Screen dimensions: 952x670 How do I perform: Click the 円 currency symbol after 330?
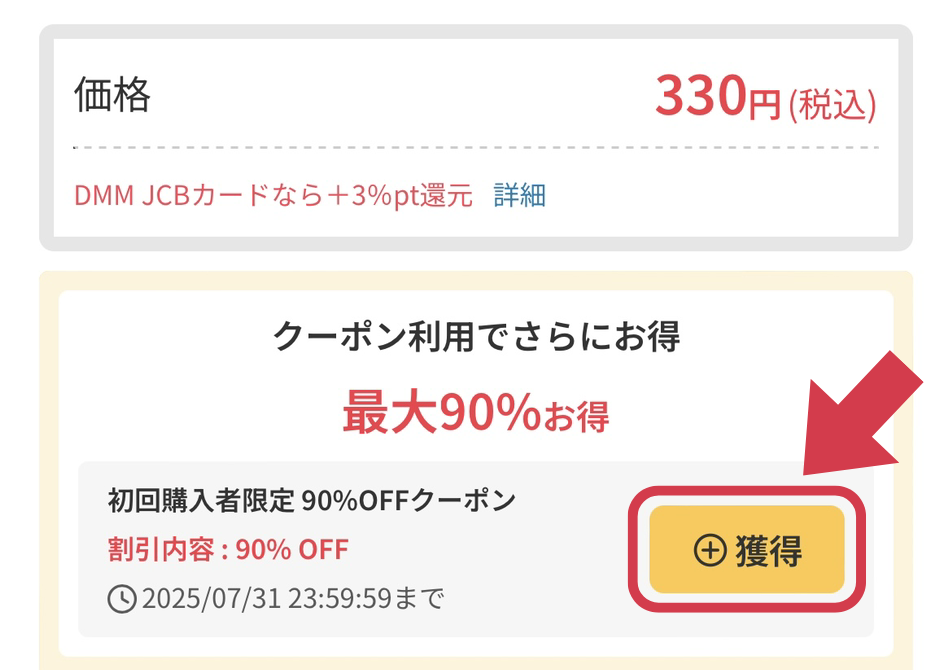click(x=764, y=103)
